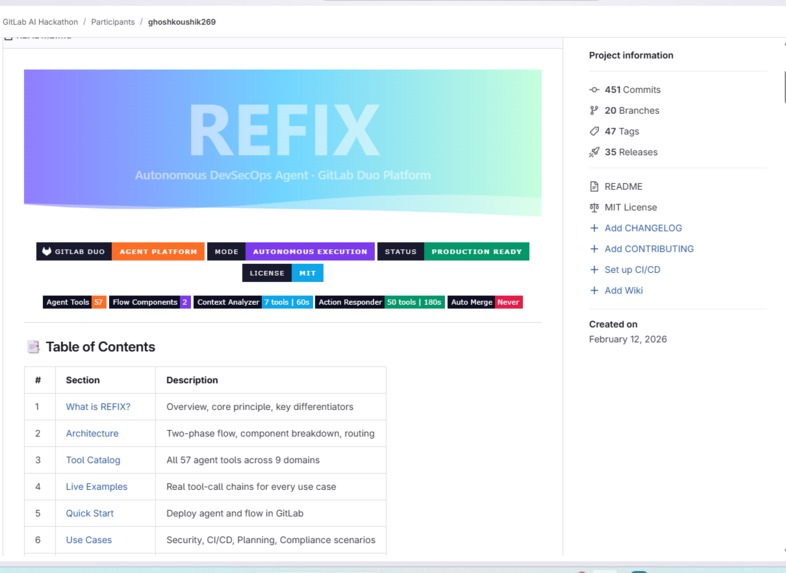Image resolution: width=786 pixels, height=573 pixels.
Task: Click the Table of Contents heading
Action: [x=100, y=347]
